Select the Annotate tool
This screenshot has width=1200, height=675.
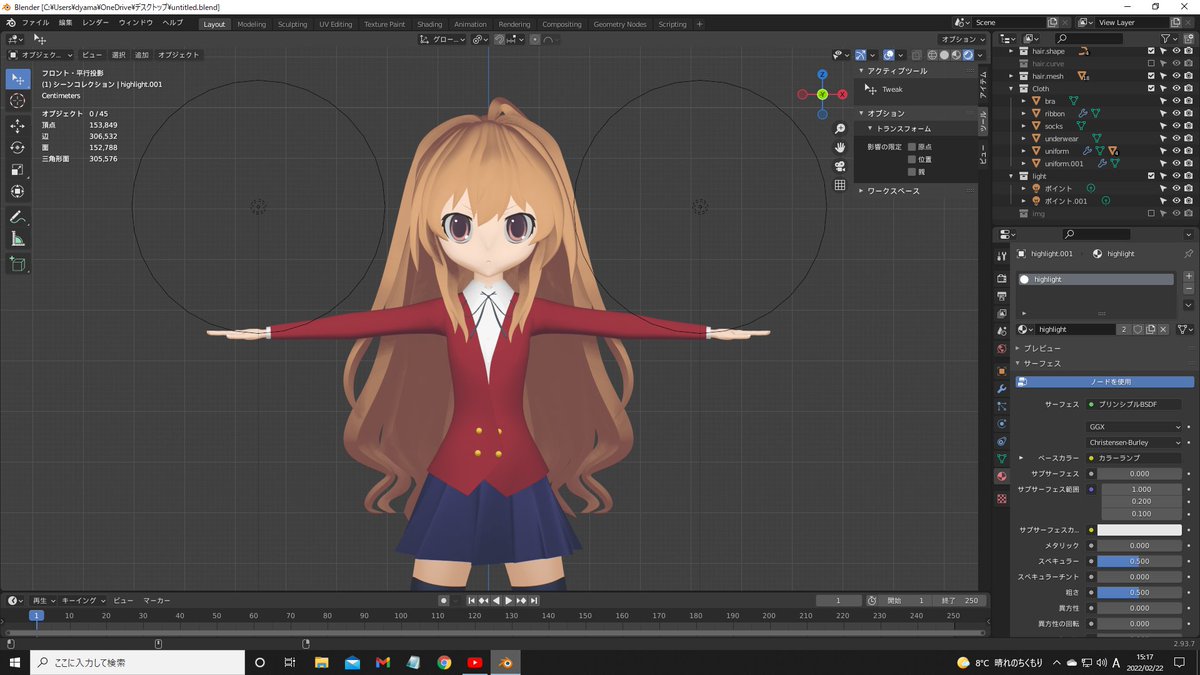[17, 217]
